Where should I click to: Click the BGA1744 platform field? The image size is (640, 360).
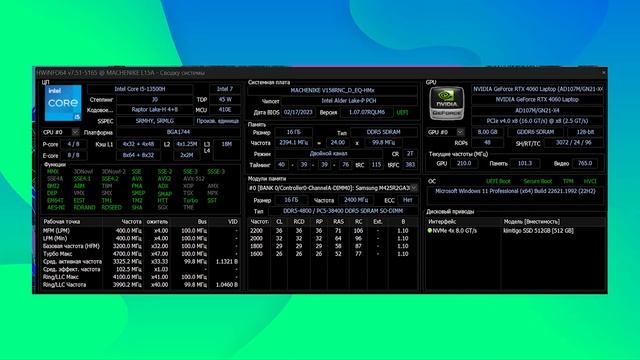pos(178,132)
